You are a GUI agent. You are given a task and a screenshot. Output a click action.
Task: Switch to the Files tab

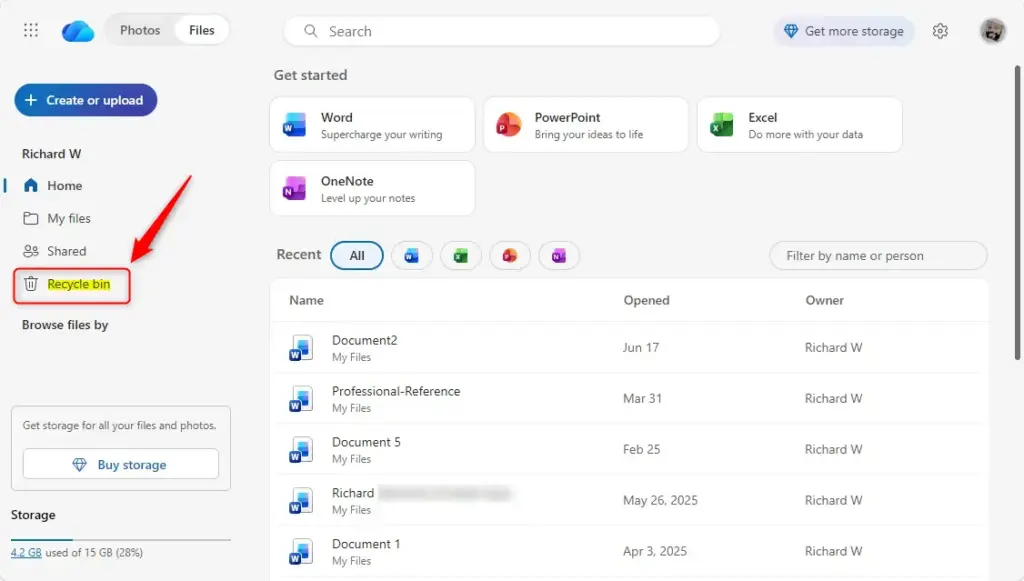pyautogui.click(x=201, y=30)
